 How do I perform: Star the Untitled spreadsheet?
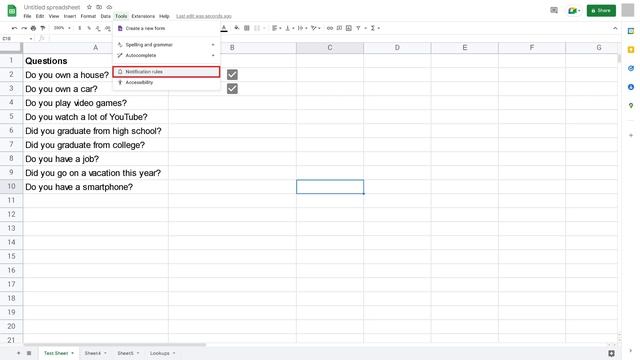[x=89, y=7]
